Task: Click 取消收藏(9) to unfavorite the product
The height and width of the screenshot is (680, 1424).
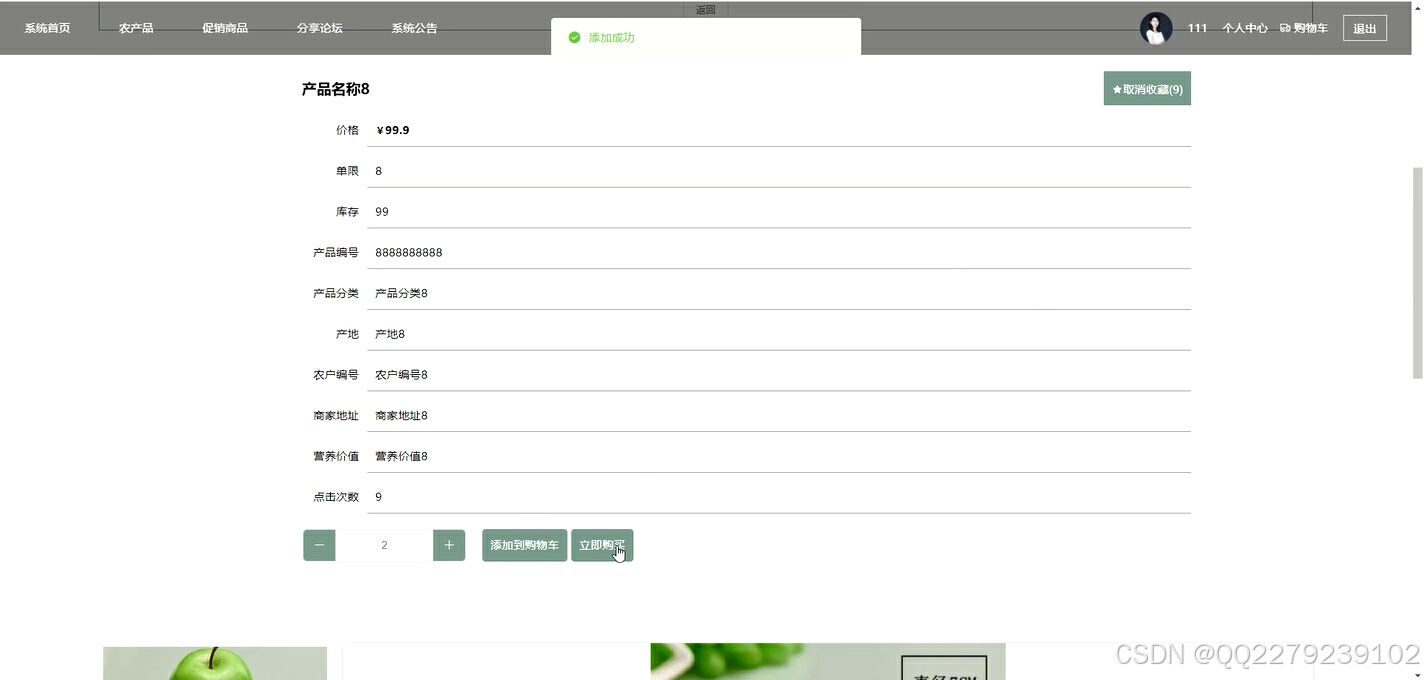Action: (x=1147, y=88)
